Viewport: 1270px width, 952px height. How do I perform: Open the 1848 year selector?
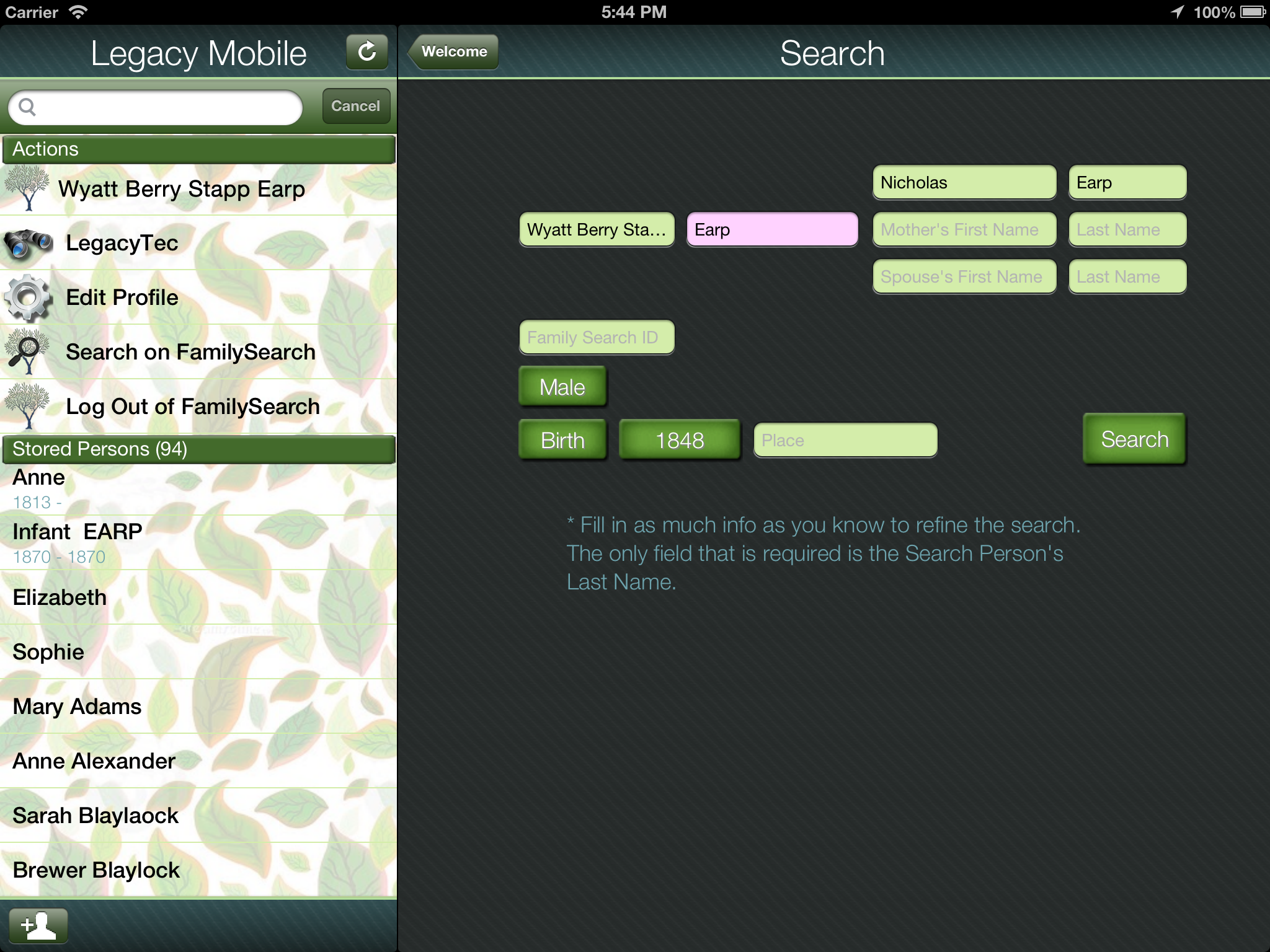coord(680,440)
